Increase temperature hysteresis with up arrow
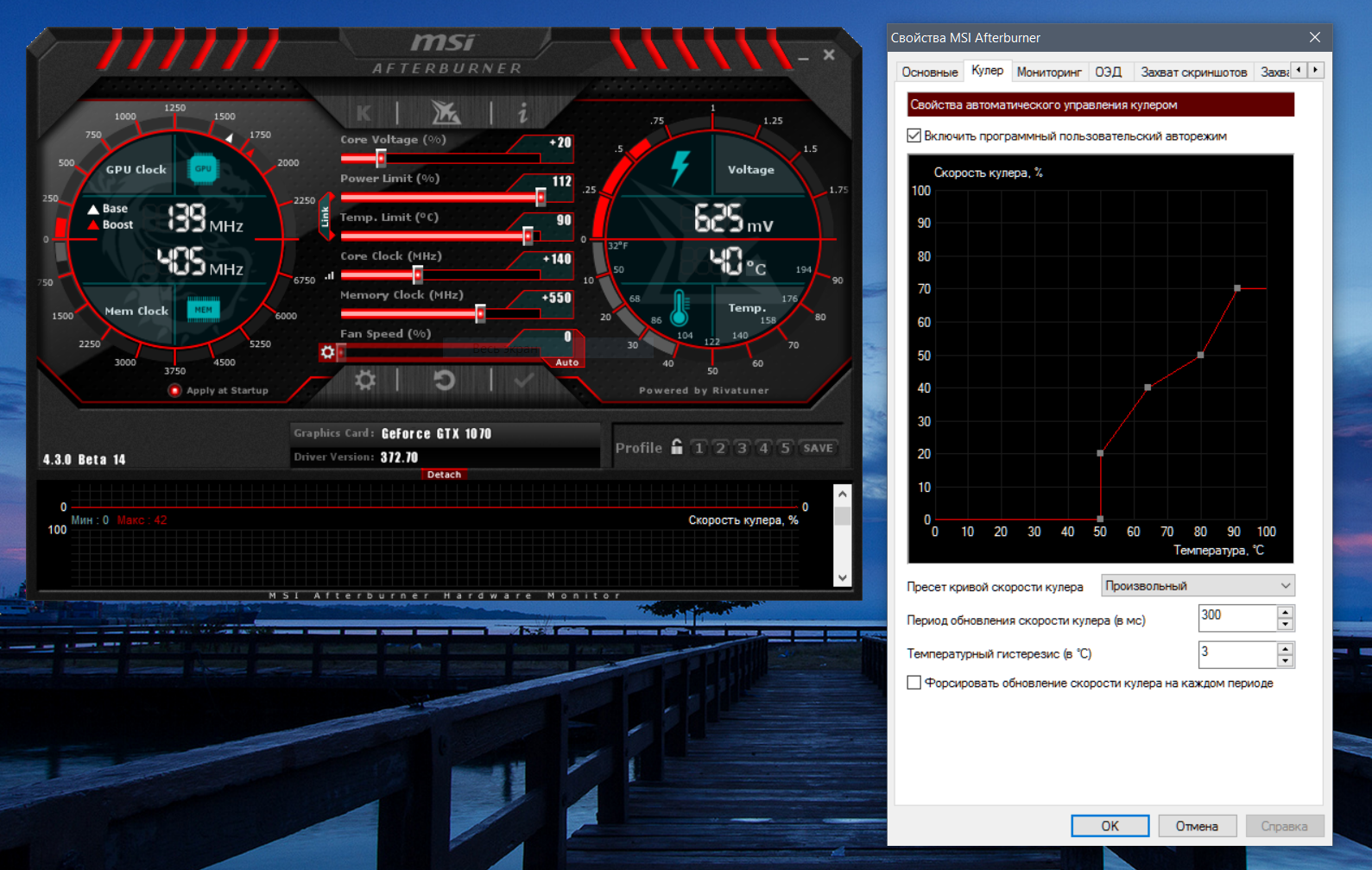The height and width of the screenshot is (870, 1372). [x=1286, y=648]
